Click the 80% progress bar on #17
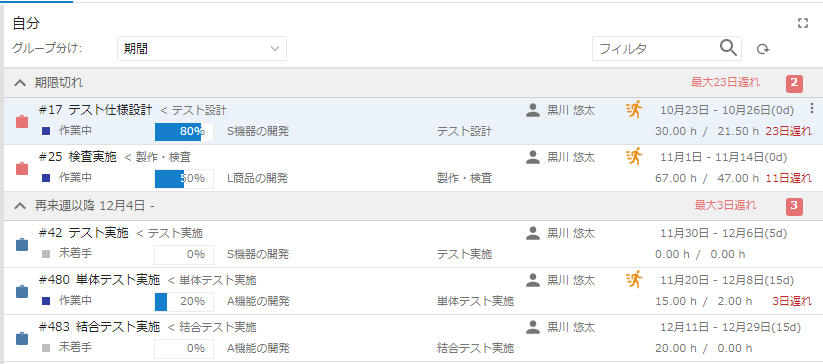Viewport: 823px width, 364px height. pos(184,132)
